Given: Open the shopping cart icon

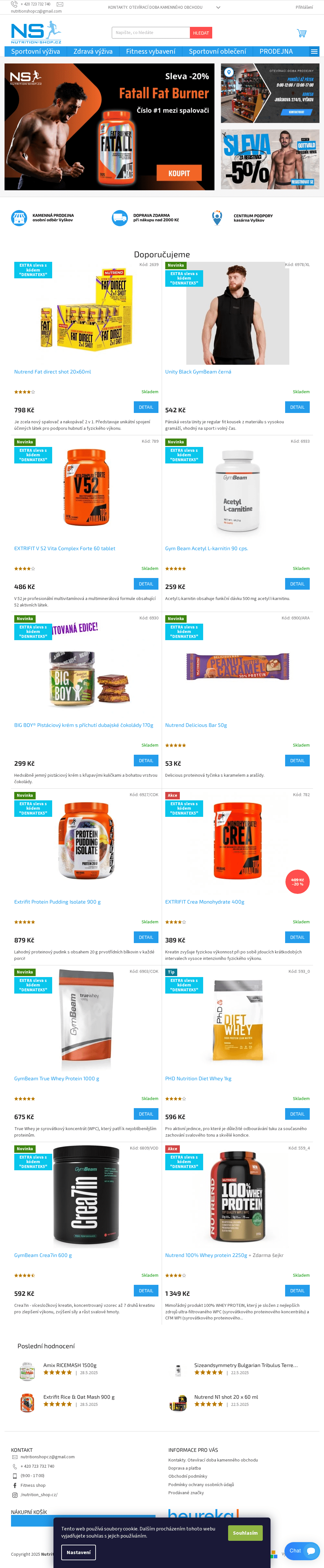Looking at the screenshot, I should 301,33.
